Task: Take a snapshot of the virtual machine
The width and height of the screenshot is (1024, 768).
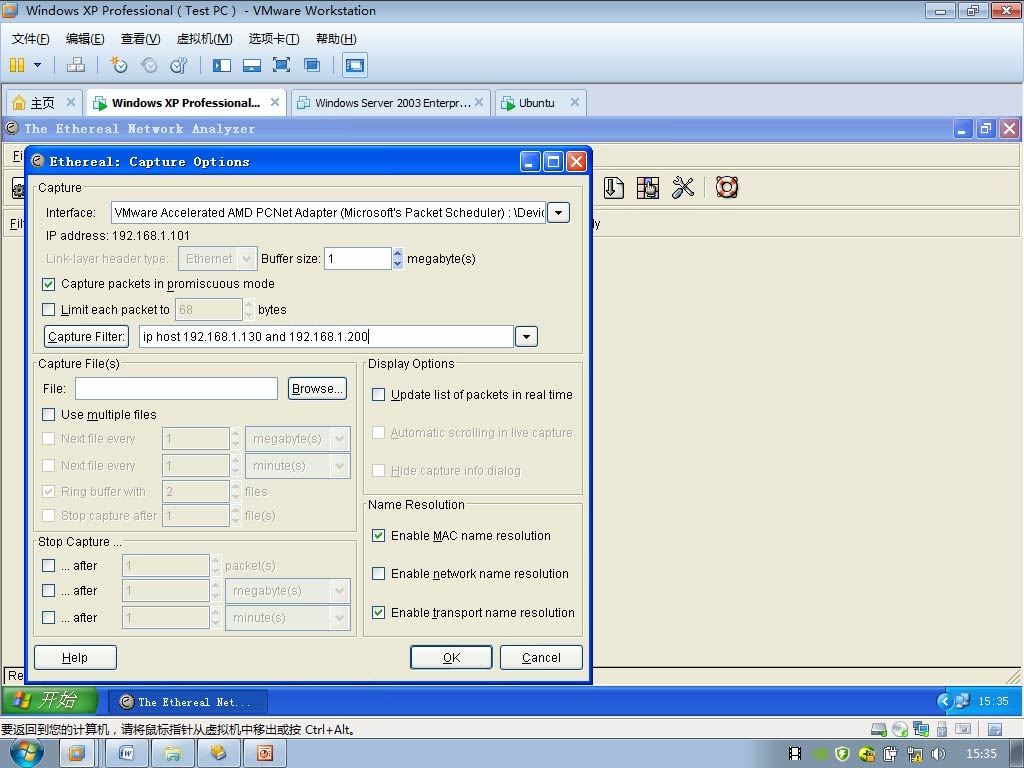Action: (x=119, y=65)
